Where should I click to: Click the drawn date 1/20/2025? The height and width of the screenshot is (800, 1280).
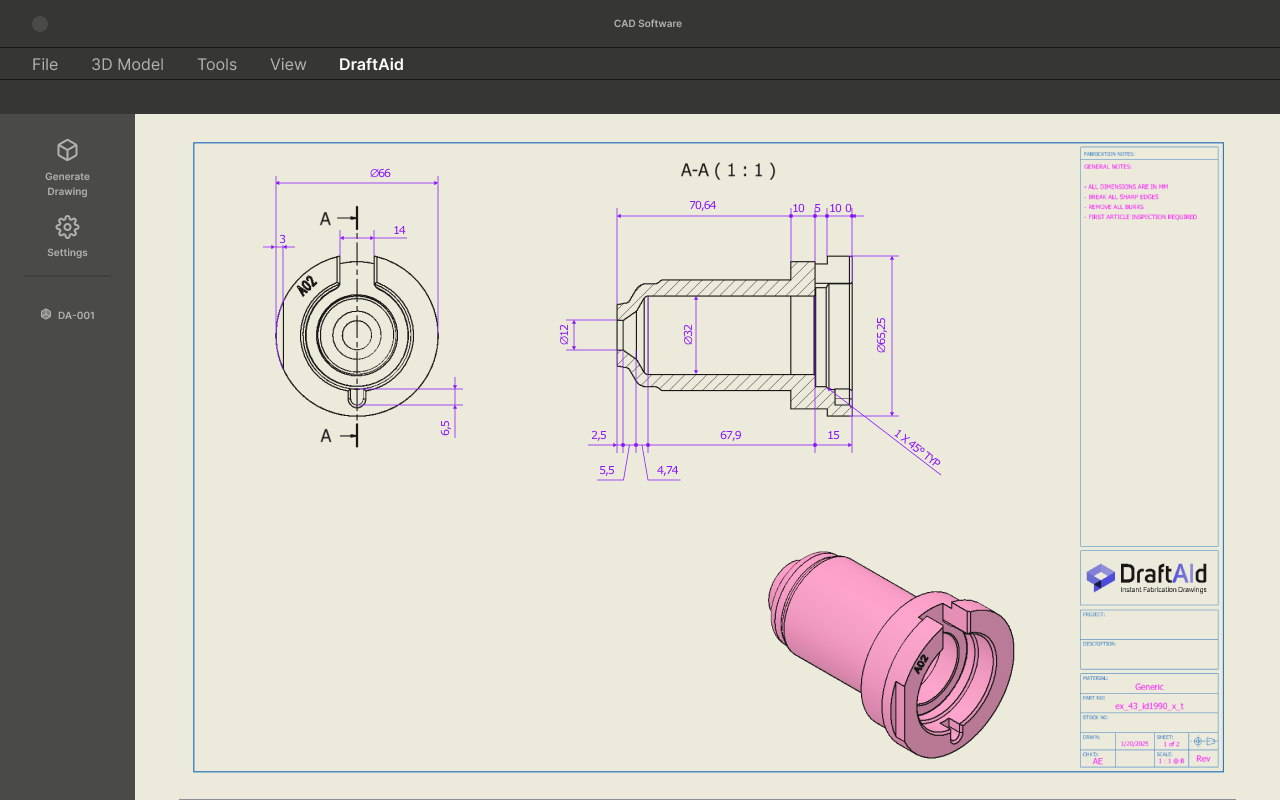click(x=1135, y=744)
